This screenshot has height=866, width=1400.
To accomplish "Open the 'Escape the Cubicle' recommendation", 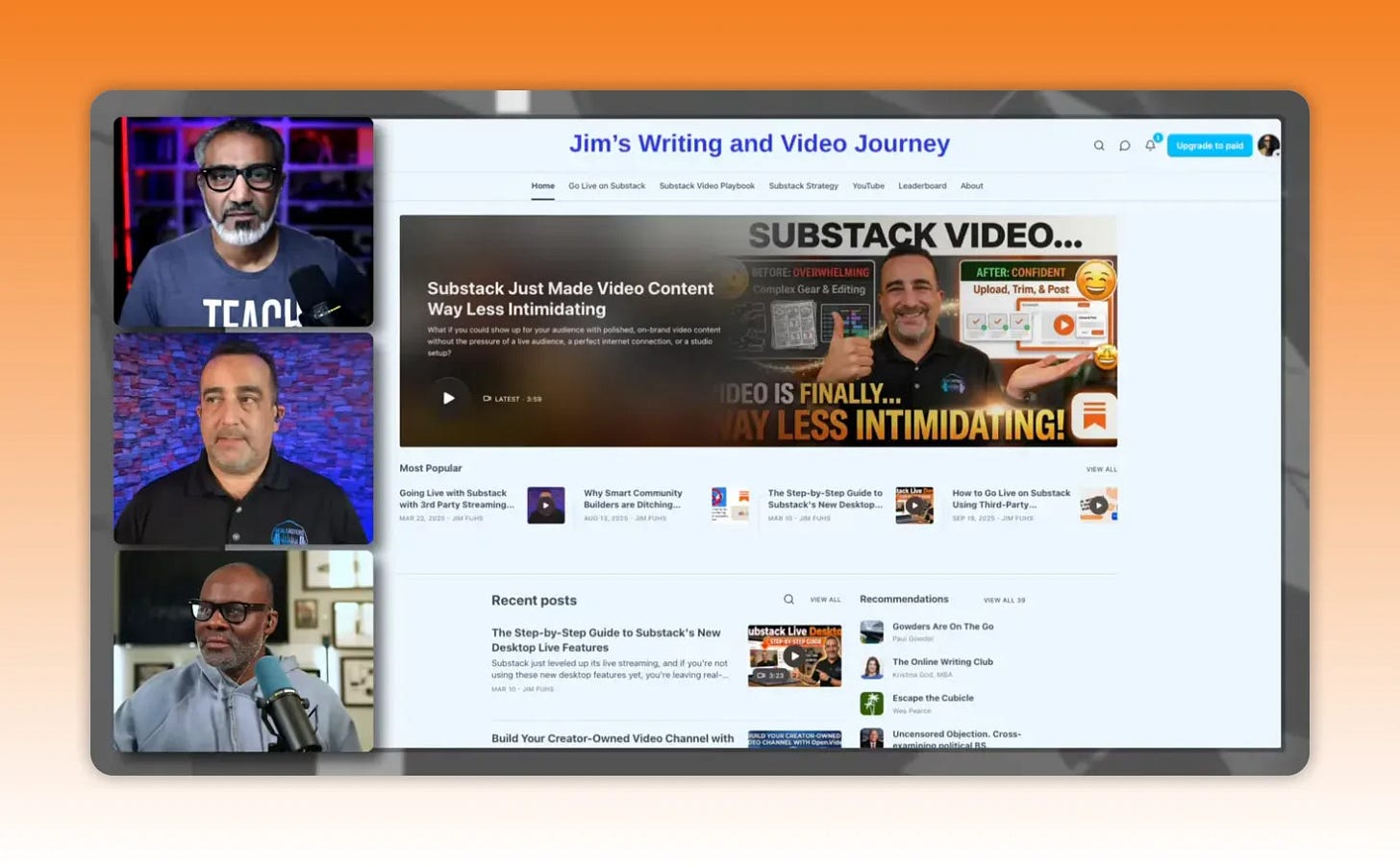I will point(933,698).
